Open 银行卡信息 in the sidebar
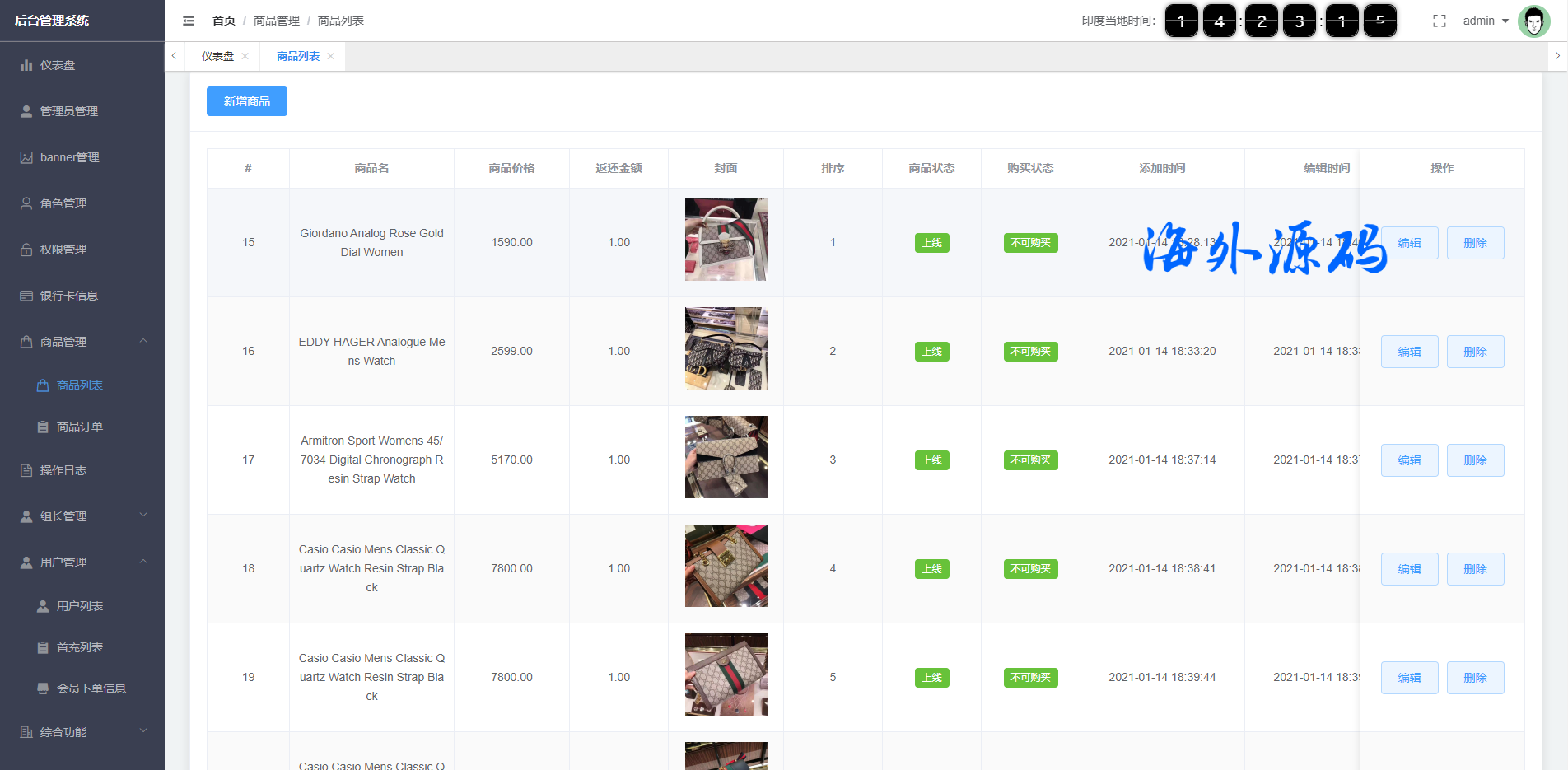This screenshot has width=1568, height=770. click(68, 296)
